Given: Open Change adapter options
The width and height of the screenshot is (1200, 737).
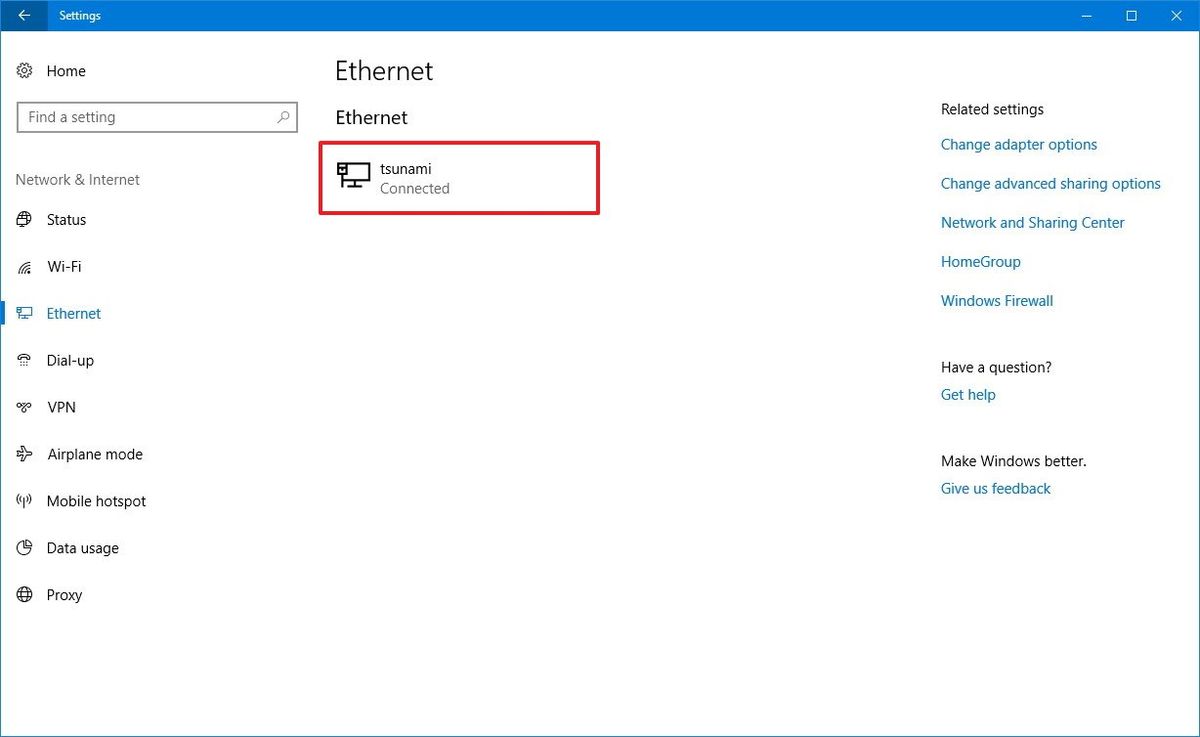Looking at the screenshot, I should (1018, 144).
